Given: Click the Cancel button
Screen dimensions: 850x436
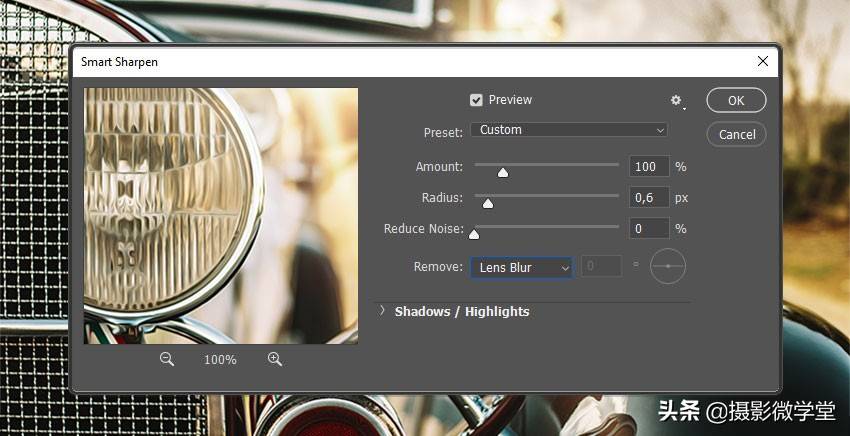Looking at the screenshot, I should coord(736,134).
